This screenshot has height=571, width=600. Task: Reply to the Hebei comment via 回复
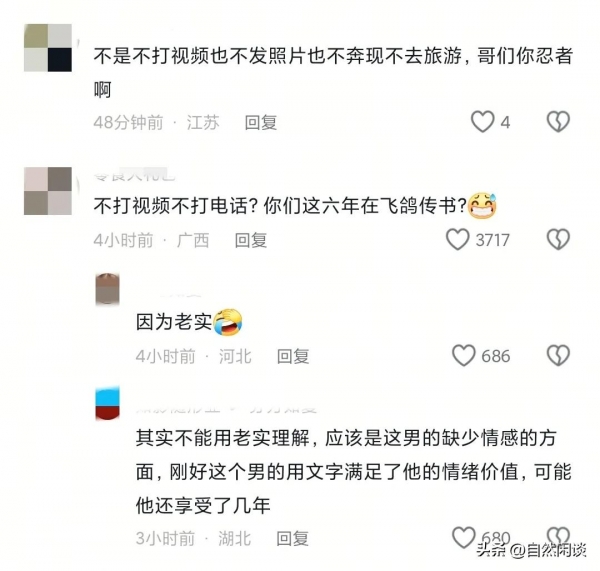pyautogui.click(x=293, y=356)
